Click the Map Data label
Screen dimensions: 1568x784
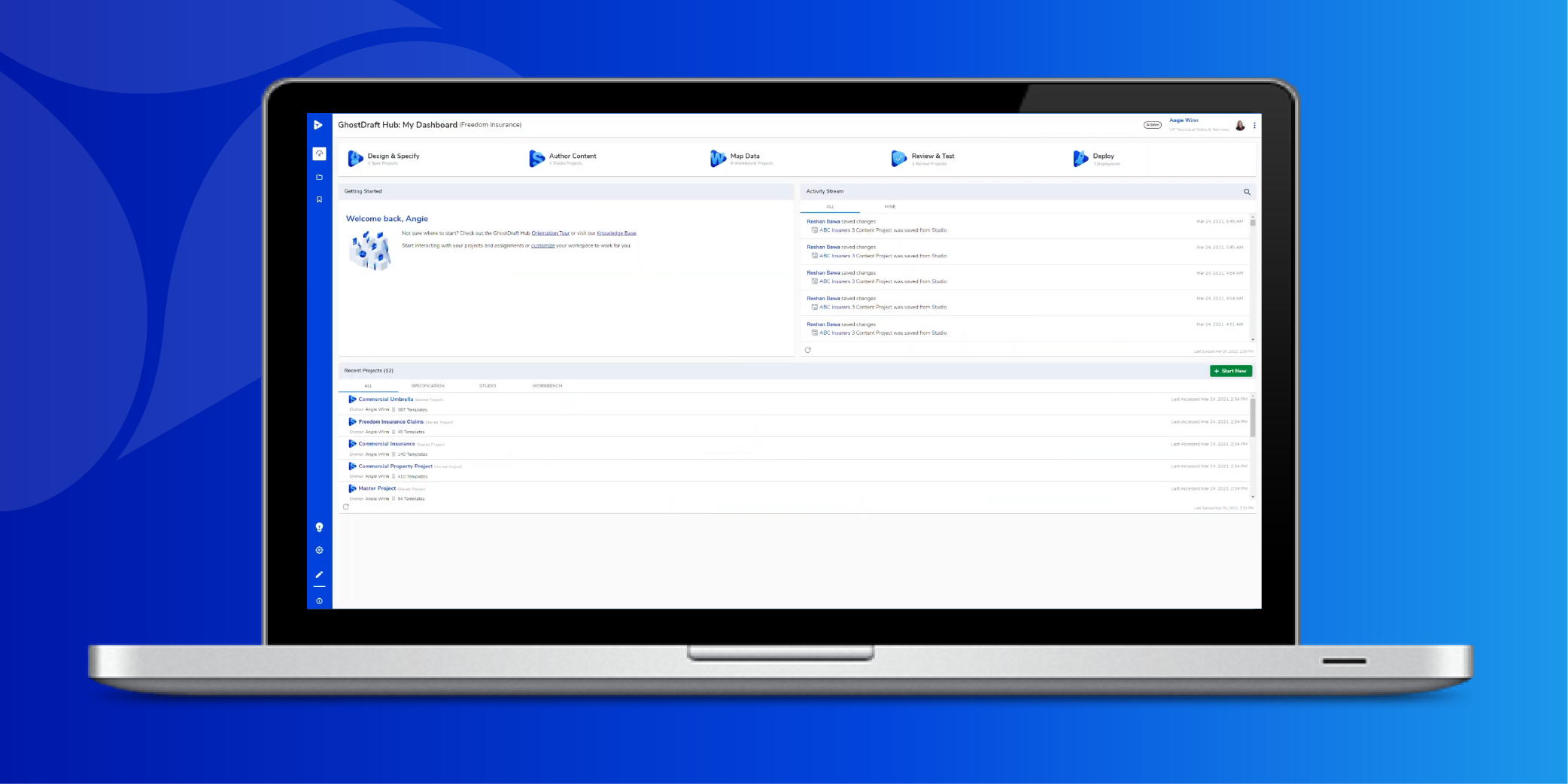pyautogui.click(x=745, y=156)
